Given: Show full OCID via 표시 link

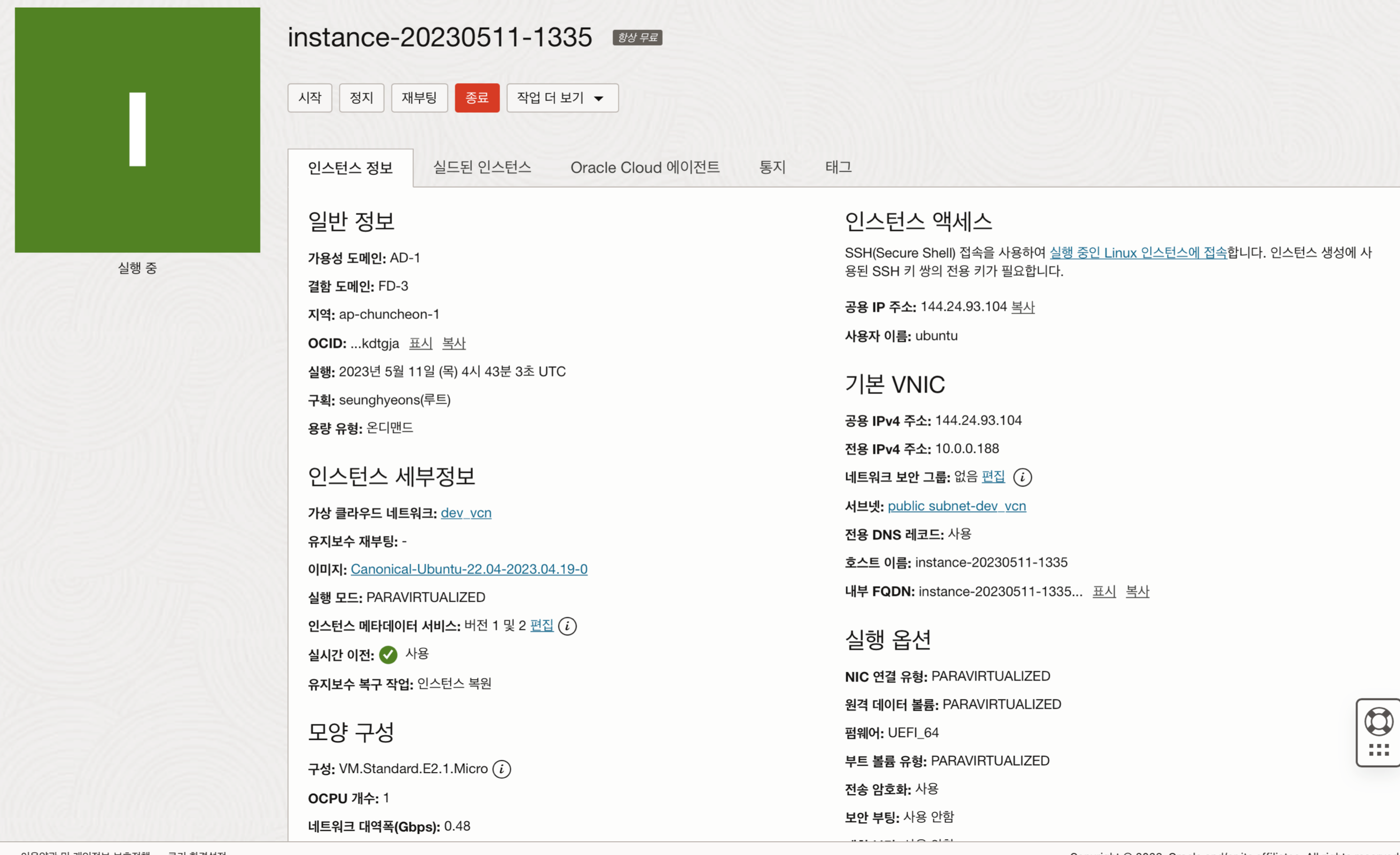Looking at the screenshot, I should click(x=420, y=343).
